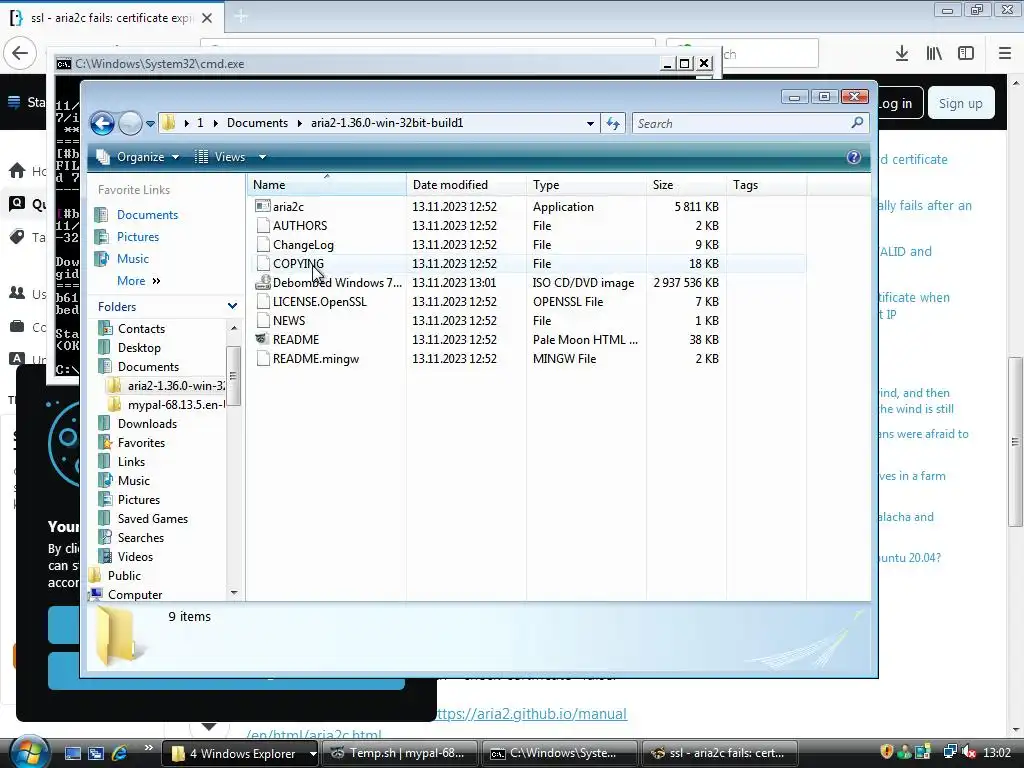Viewport: 1024px width, 768px height.
Task: Select Public in folder tree
Action: click(124, 575)
